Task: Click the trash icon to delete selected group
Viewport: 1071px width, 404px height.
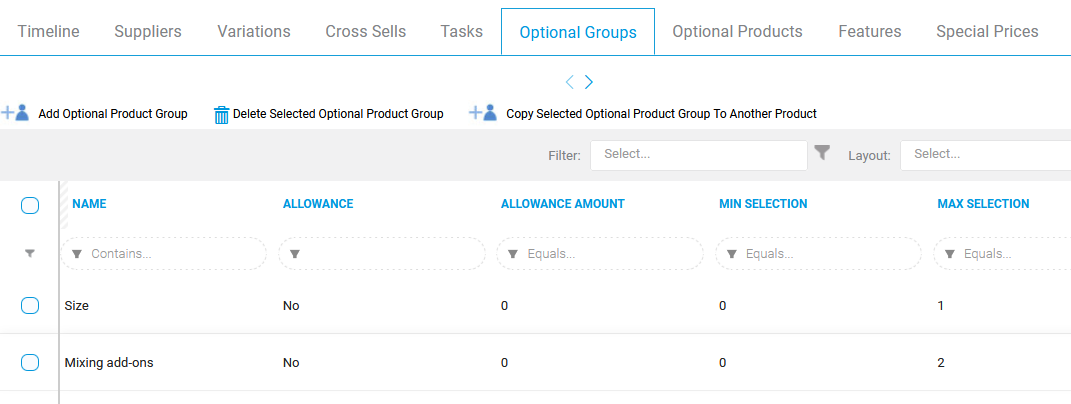Action: [221, 115]
